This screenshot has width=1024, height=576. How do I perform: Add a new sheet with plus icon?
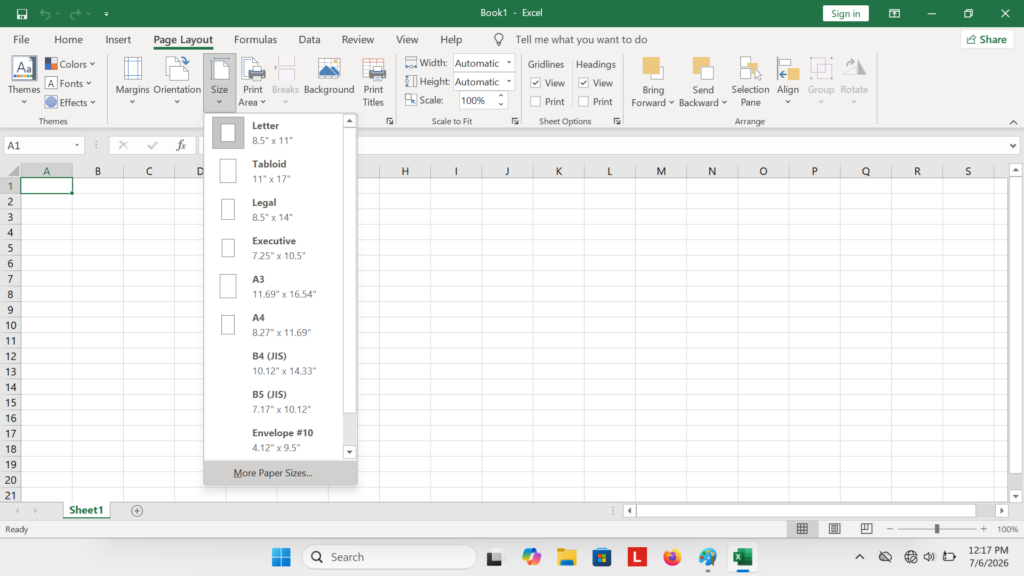pos(136,511)
